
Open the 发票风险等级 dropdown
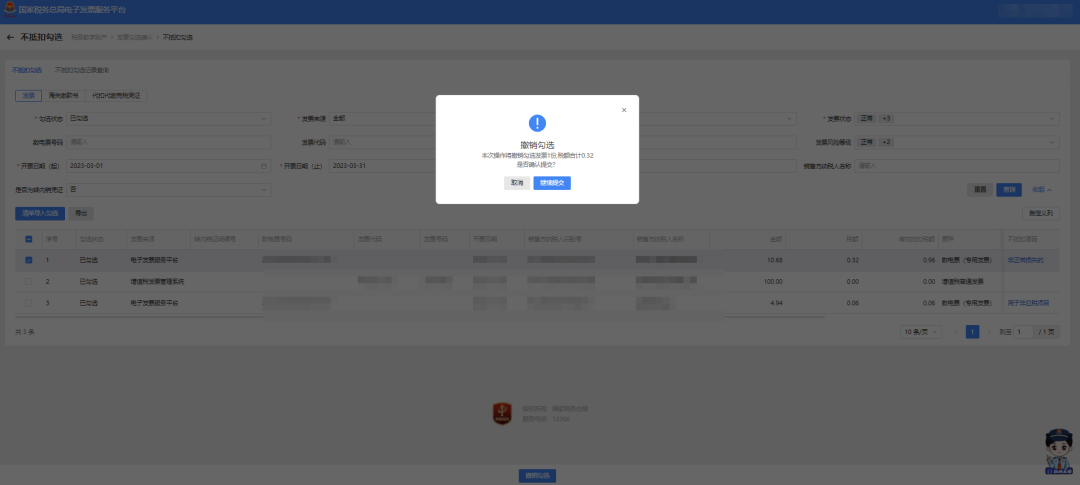click(x=957, y=143)
